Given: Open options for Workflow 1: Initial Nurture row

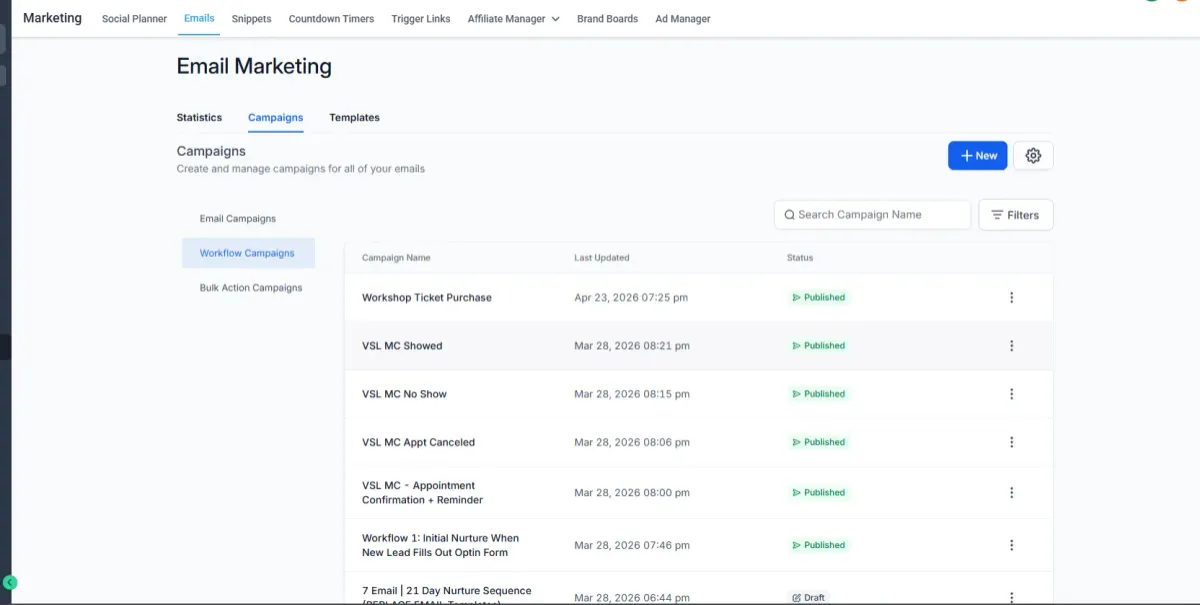Looking at the screenshot, I should pos(1011,545).
